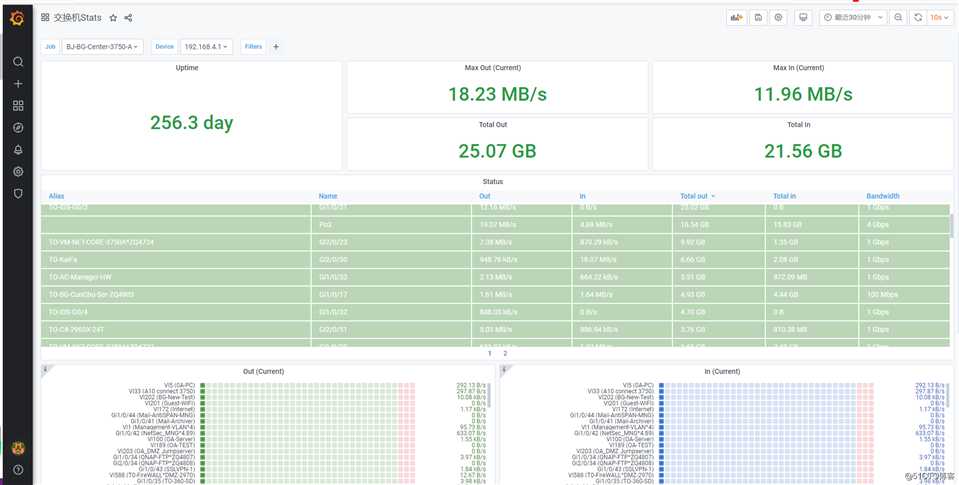The image size is (959, 485).
Task: Refresh the dashboard now
Action: coord(918,18)
